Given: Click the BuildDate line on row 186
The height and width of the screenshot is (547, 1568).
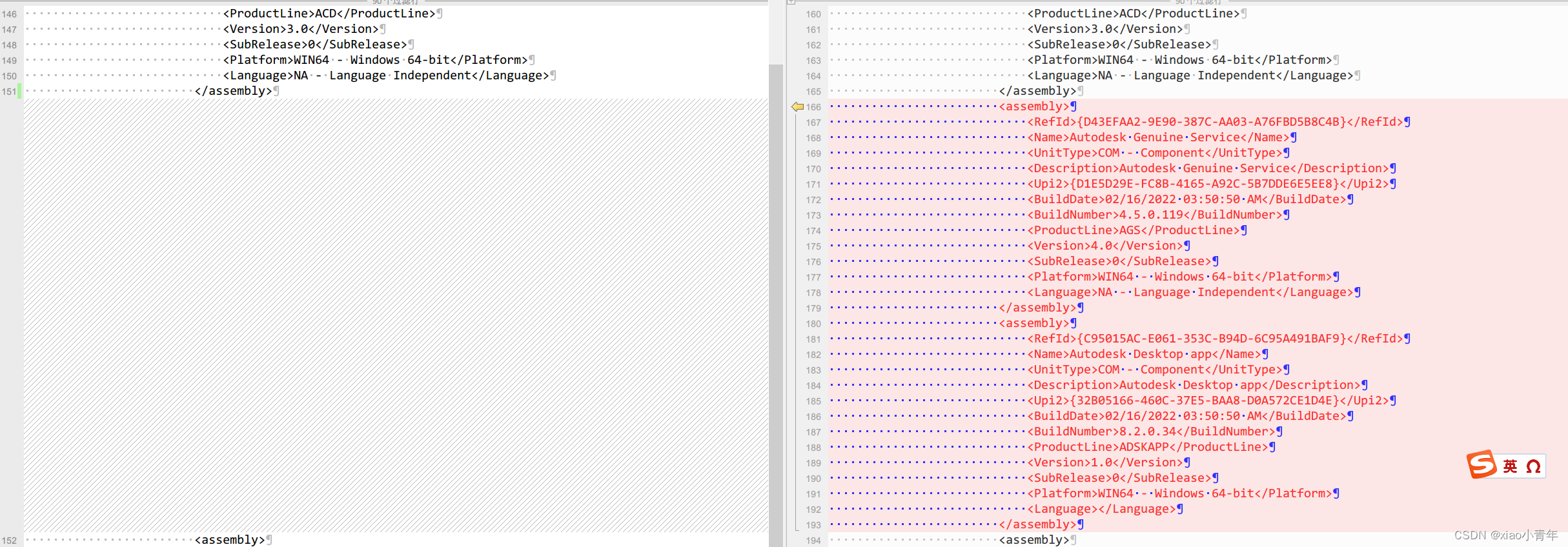Looking at the screenshot, I should [x=1187, y=416].
